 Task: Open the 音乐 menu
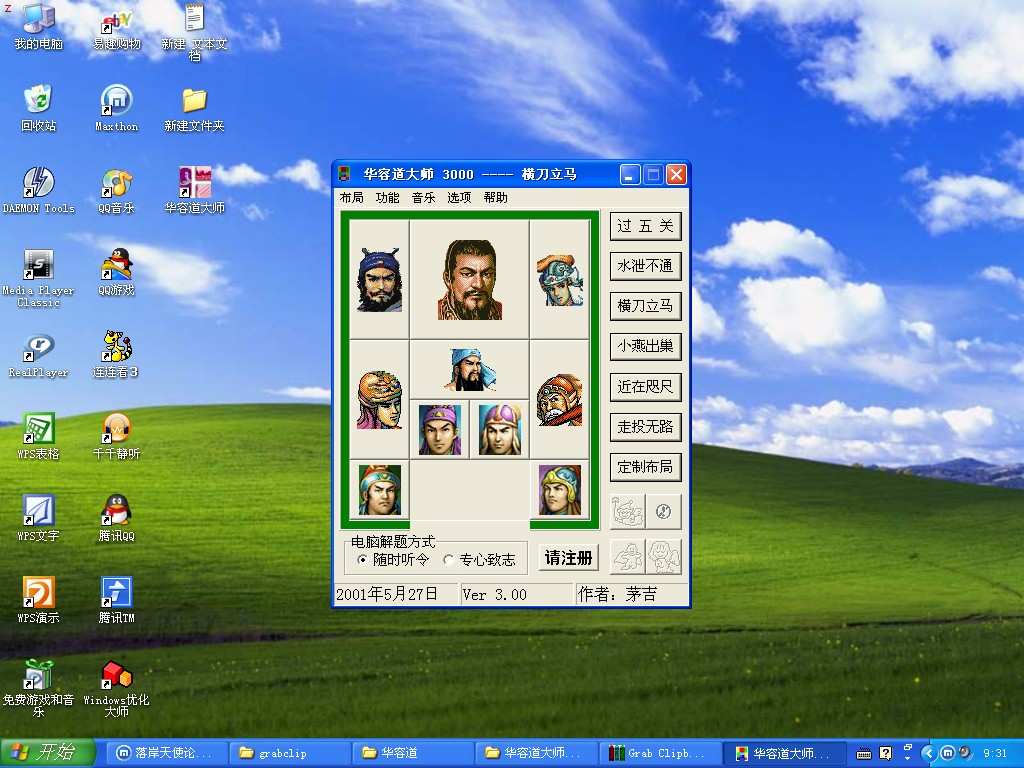point(423,197)
